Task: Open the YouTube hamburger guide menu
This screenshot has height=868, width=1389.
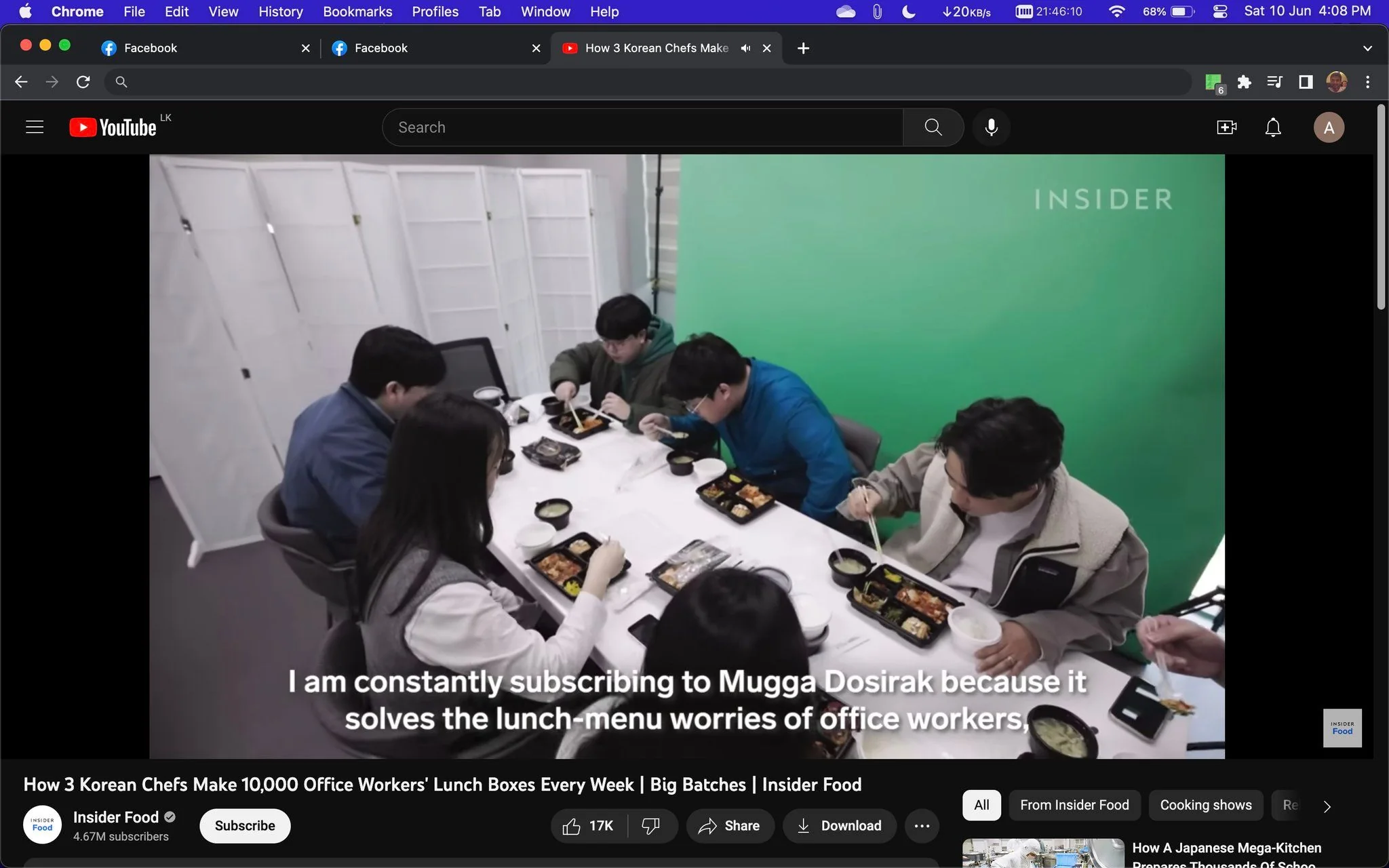Action: pyautogui.click(x=35, y=127)
